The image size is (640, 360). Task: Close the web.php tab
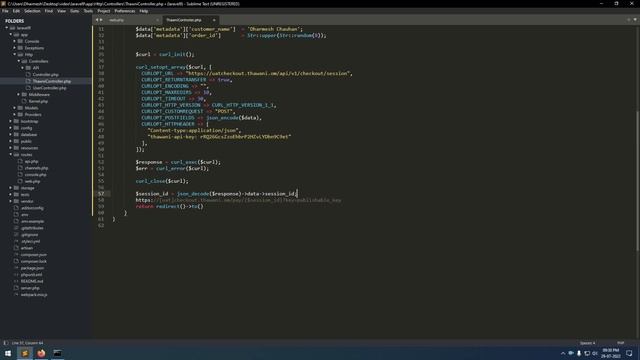point(157,20)
